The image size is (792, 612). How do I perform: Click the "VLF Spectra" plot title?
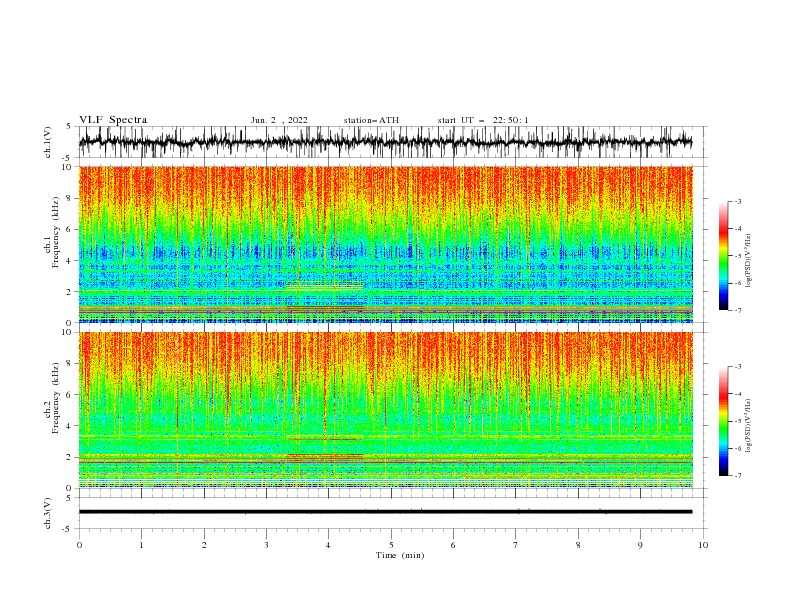pos(113,120)
